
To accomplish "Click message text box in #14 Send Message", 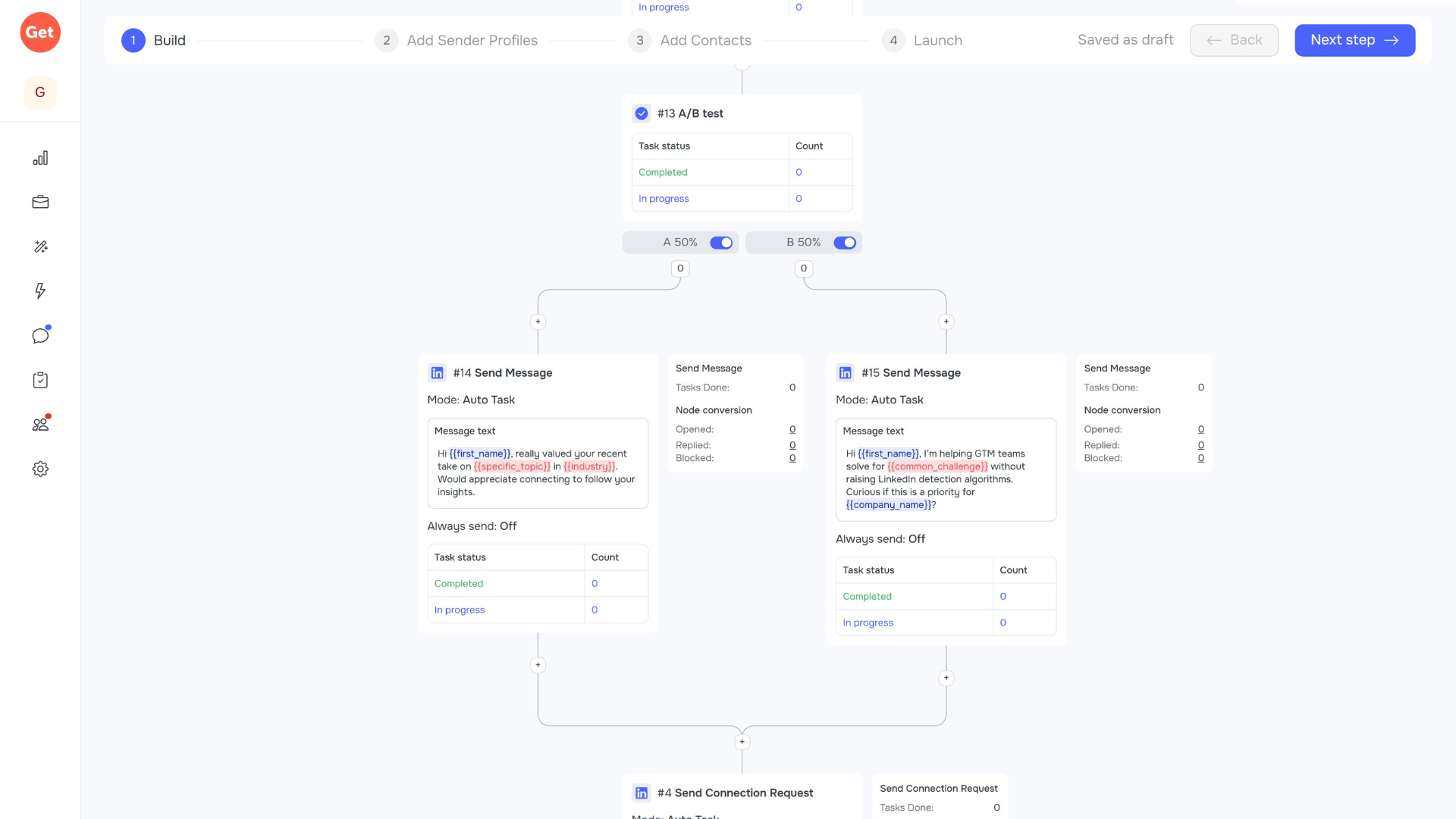I will coord(538,463).
